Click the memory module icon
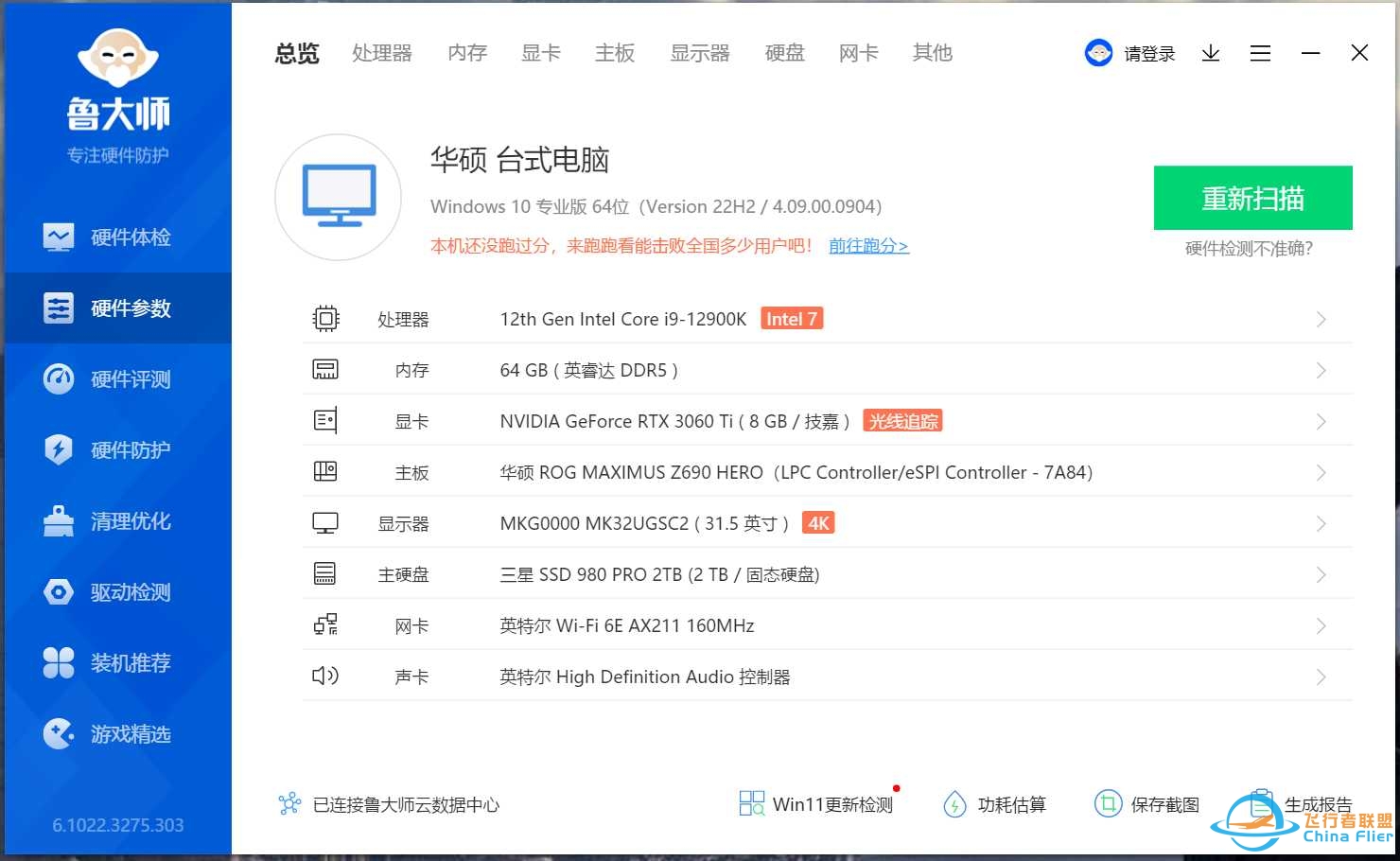Screen dimensions: 1400x861 tap(325, 370)
